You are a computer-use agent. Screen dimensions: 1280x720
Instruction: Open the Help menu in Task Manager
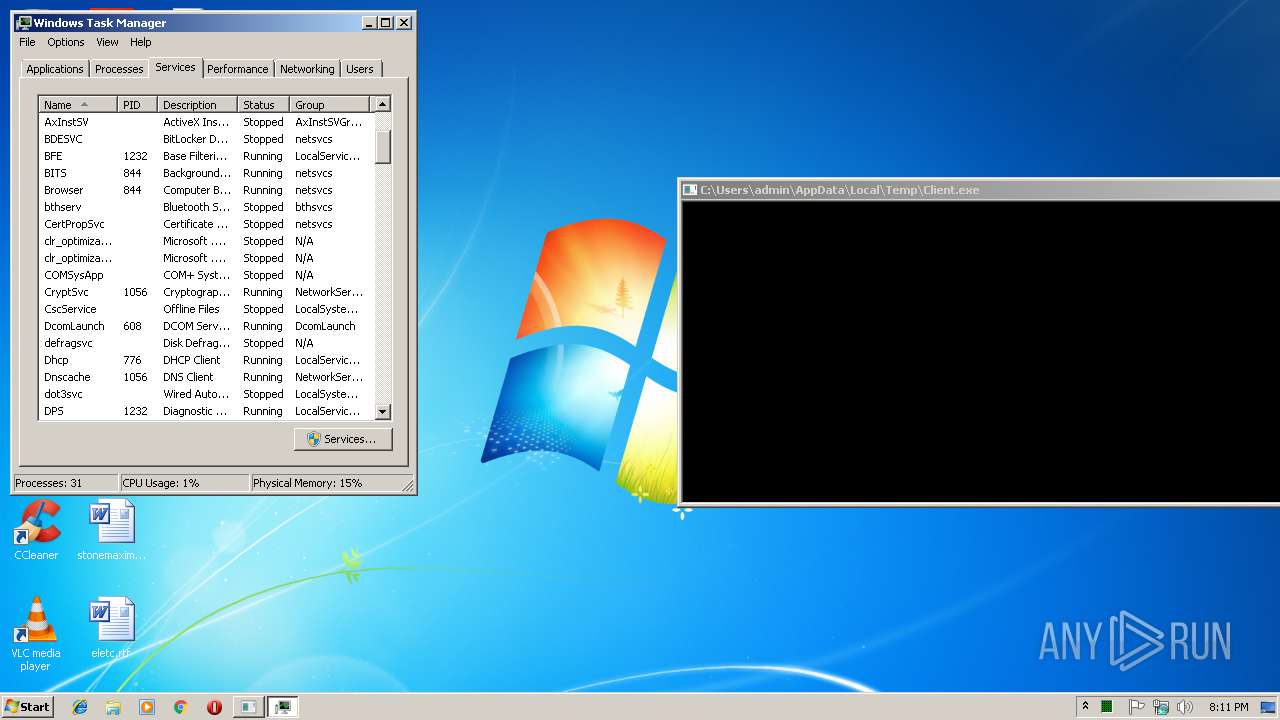(141, 42)
